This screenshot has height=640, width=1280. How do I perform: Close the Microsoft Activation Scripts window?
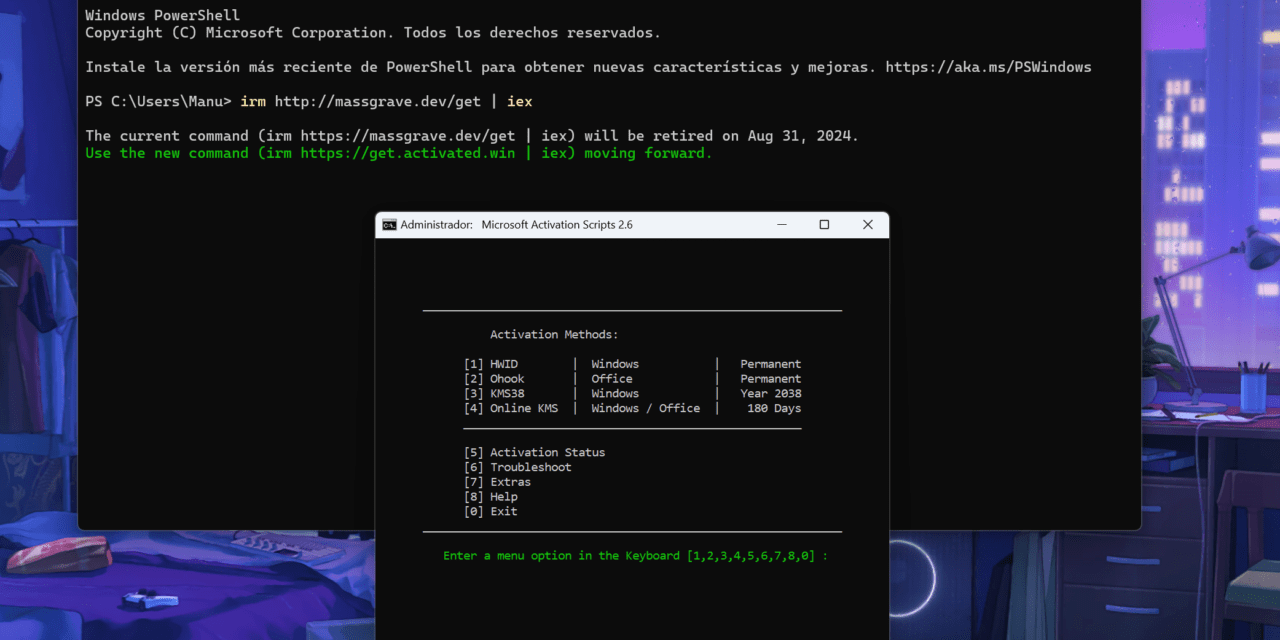[x=867, y=225]
